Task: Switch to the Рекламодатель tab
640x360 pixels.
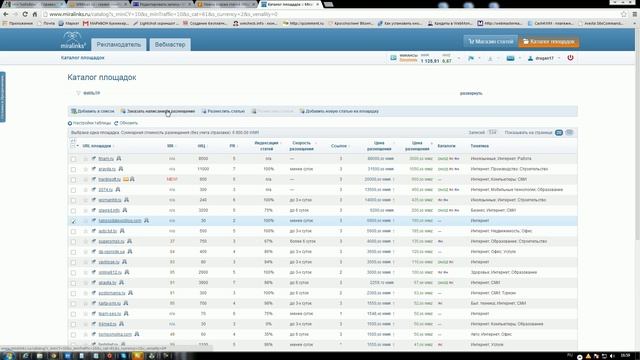Action: [x=118, y=44]
